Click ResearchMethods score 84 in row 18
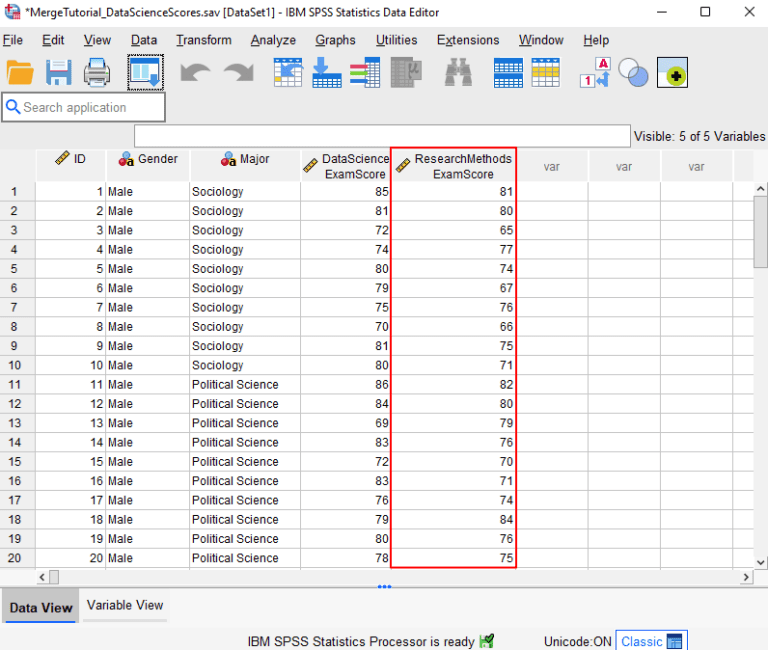768x650 pixels. [x=454, y=519]
